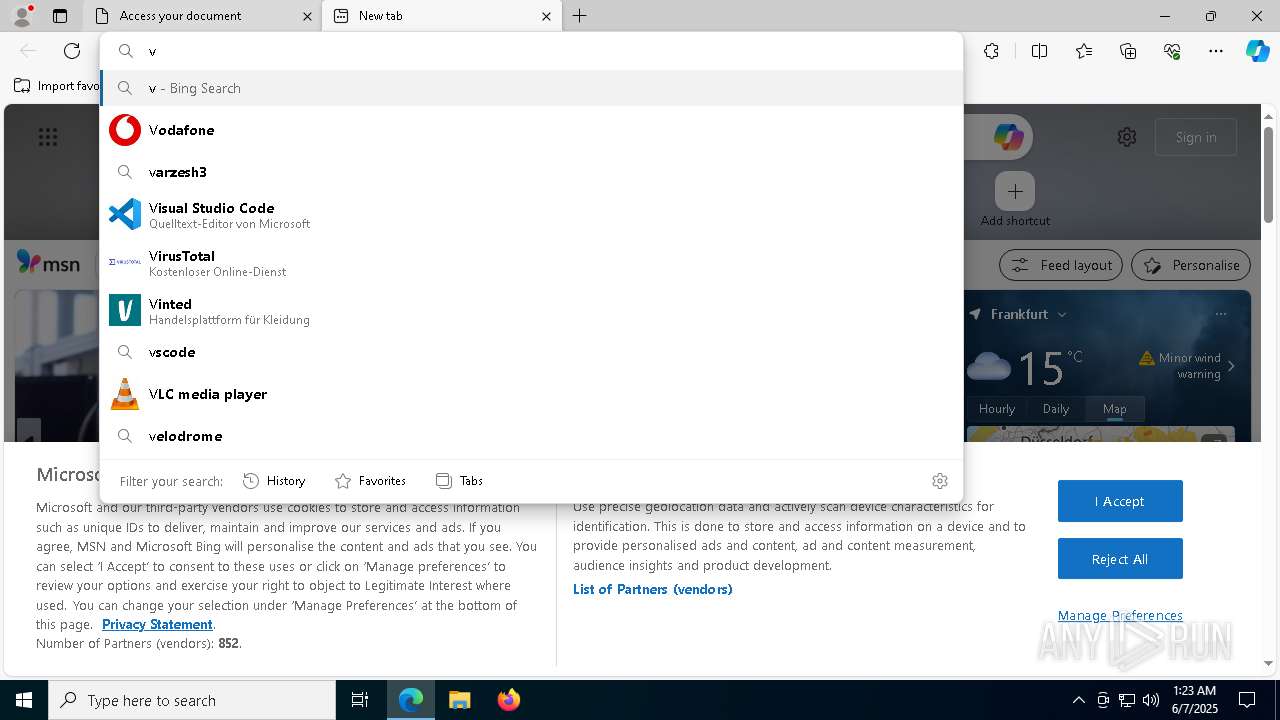Select the Visual Studio Code suggestion
Image resolution: width=1280 pixels, height=720 pixels.
point(531,214)
